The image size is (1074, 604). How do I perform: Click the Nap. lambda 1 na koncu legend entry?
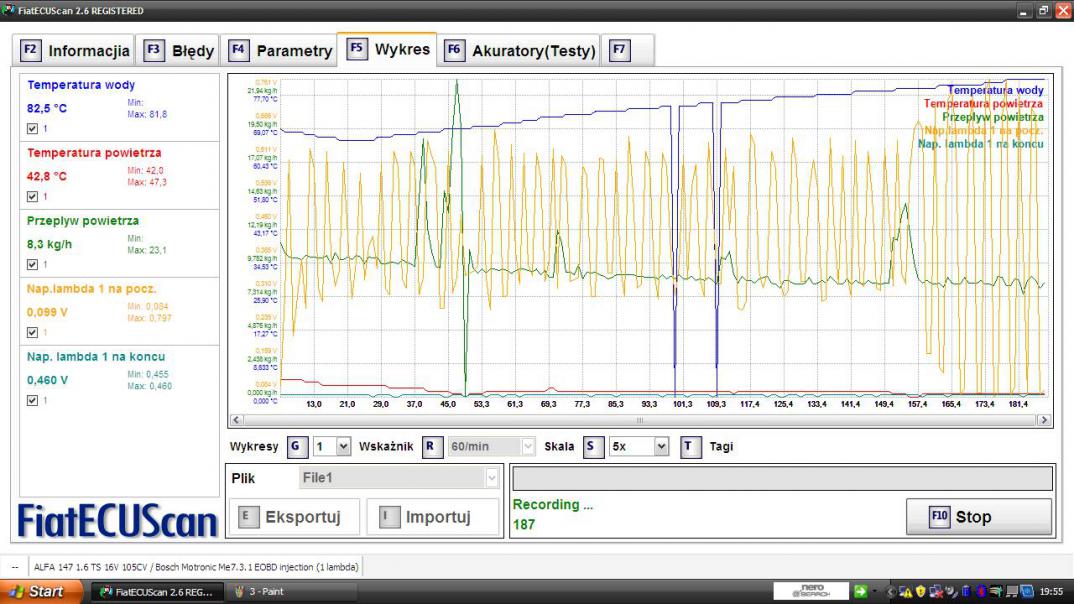[x=981, y=144]
